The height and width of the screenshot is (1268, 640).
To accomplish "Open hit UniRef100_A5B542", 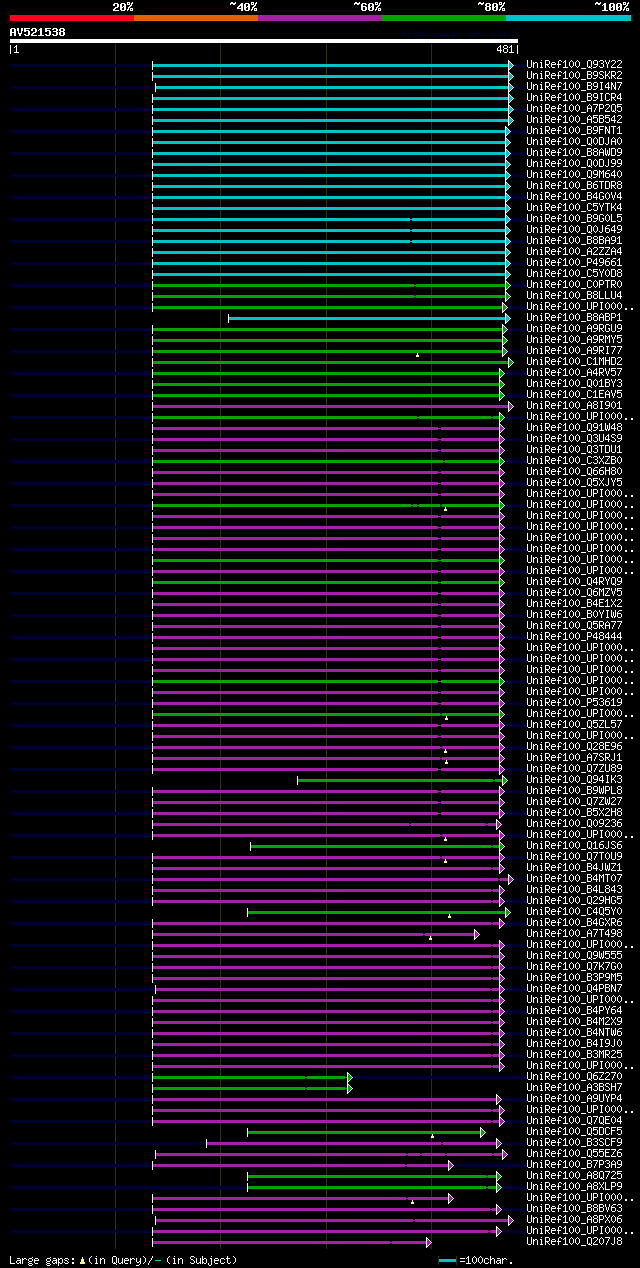I will (x=574, y=119).
